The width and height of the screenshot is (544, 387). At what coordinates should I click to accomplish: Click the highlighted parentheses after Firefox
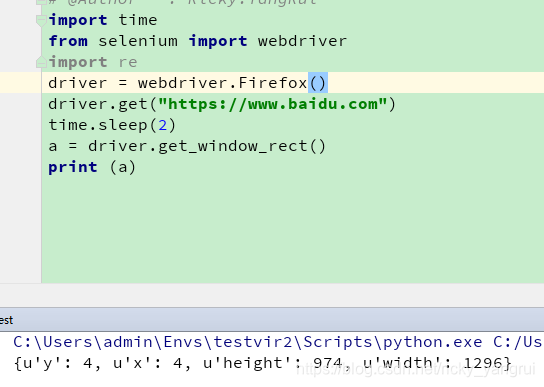click(317, 83)
